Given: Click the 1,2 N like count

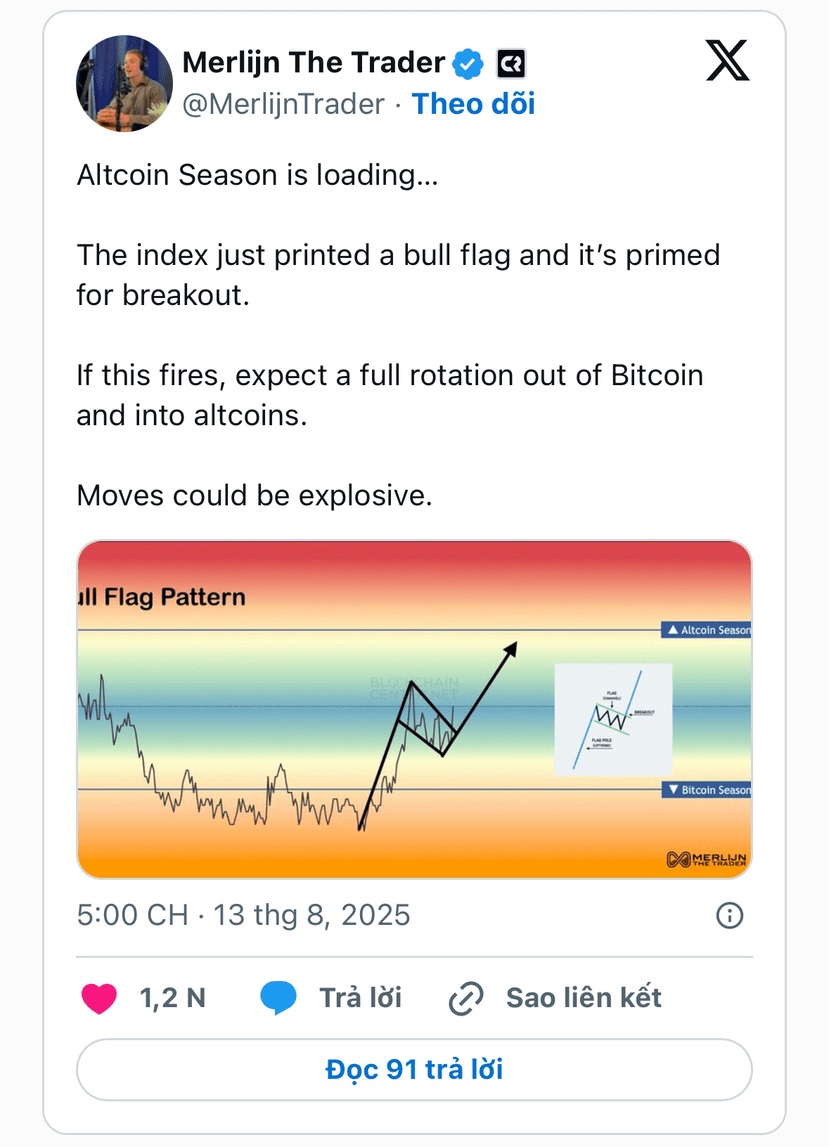Looking at the screenshot, I should coord(173,999).
